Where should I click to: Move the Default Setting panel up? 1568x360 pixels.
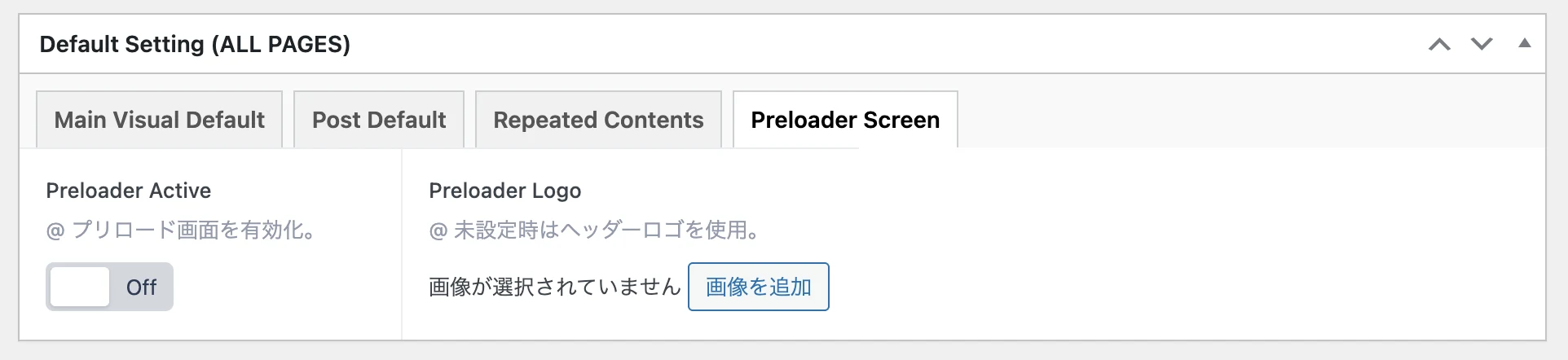point(1439,45)
